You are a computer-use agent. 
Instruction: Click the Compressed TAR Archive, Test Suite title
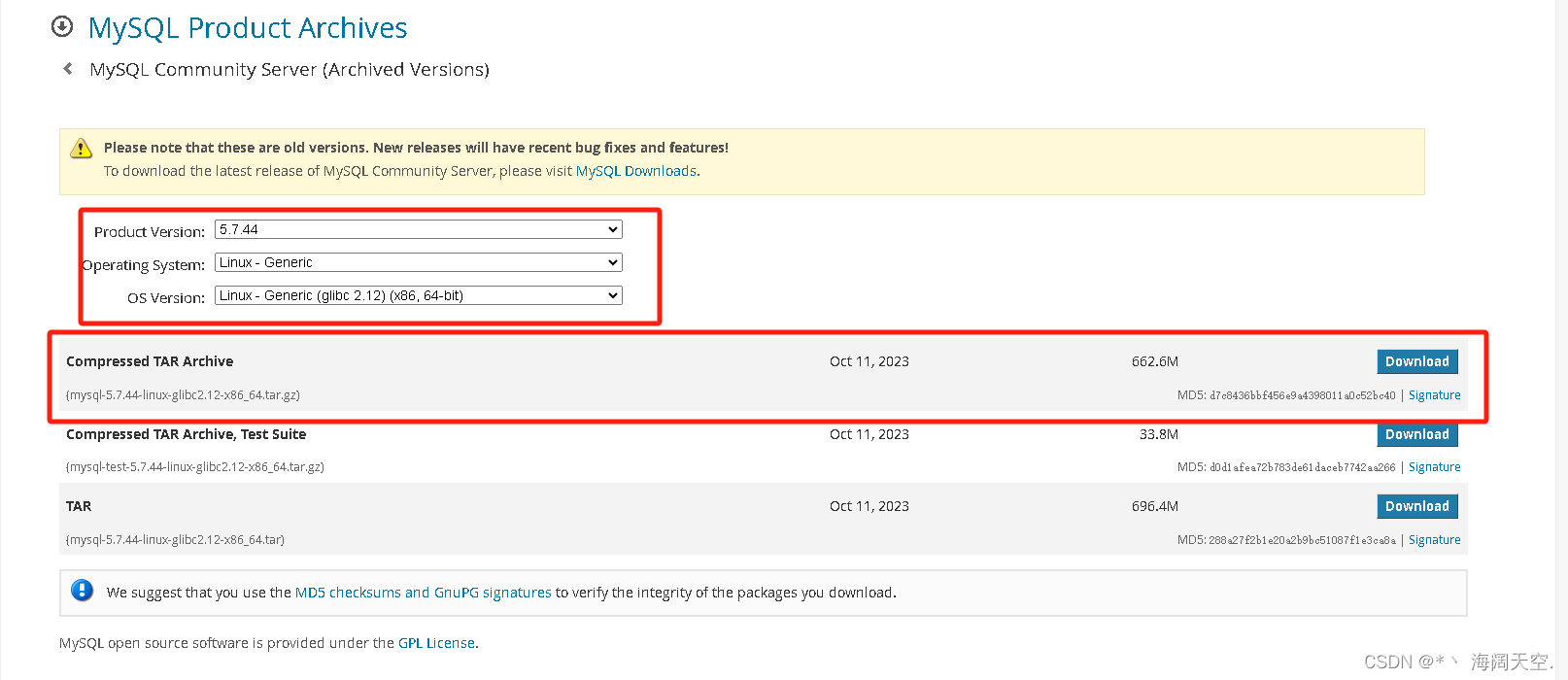187,434
